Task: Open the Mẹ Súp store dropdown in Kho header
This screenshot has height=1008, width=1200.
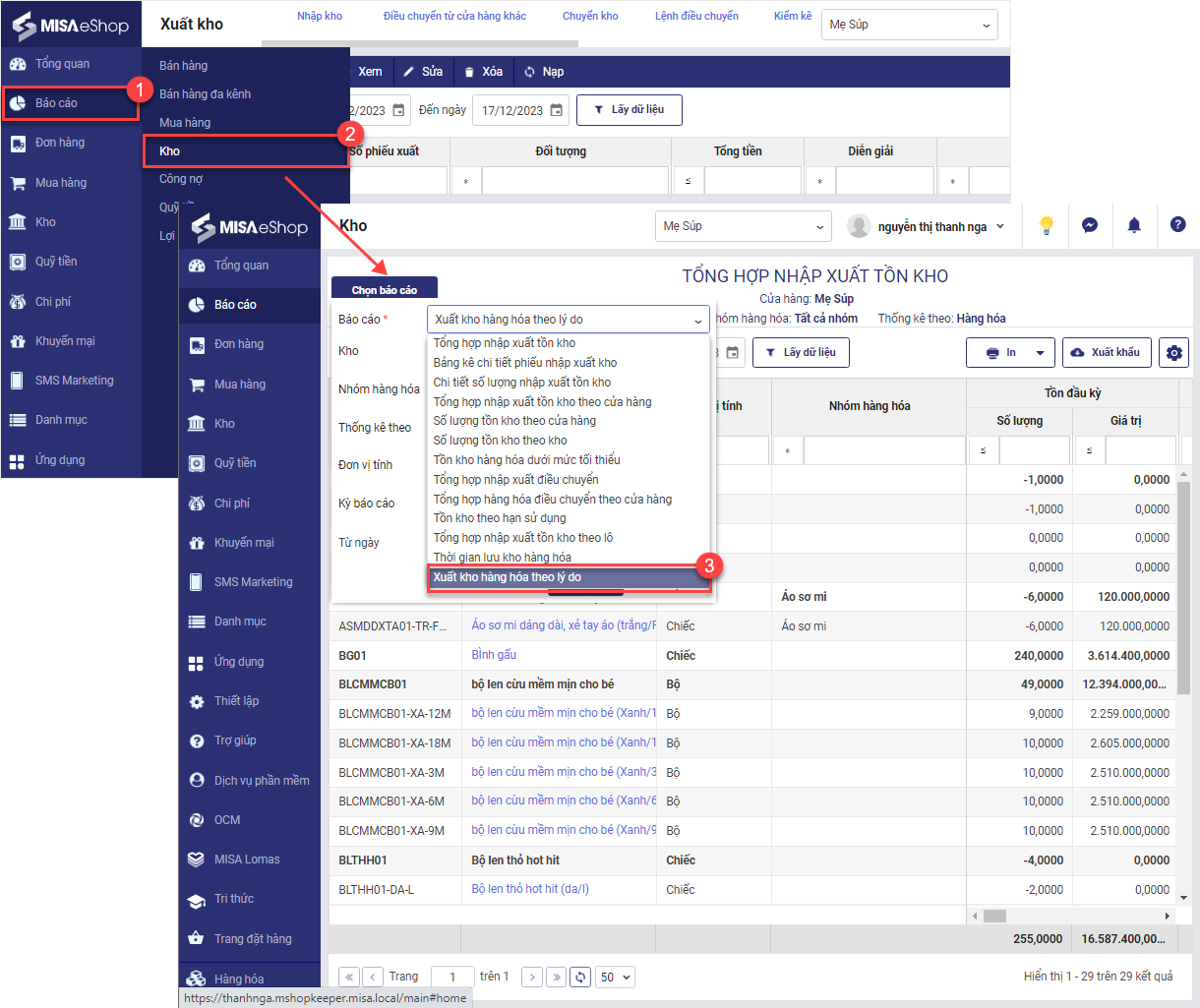Action: [x=743, y=226]
